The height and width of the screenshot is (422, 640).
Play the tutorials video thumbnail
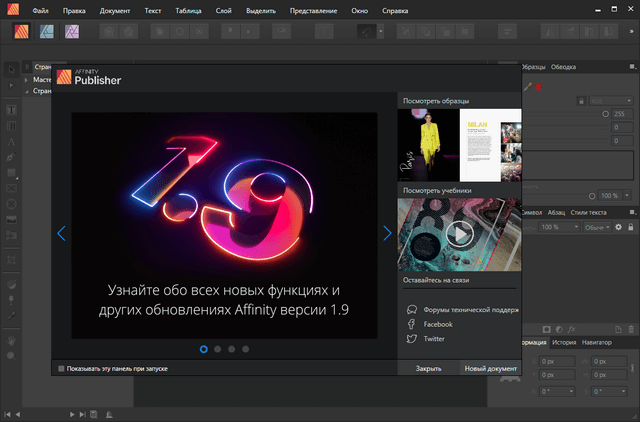pos(458,233)
